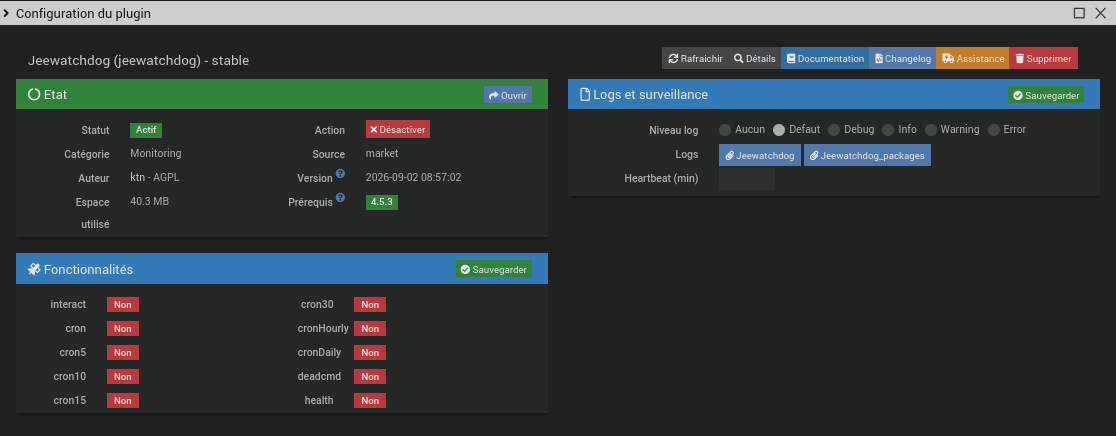Toggle the interact Non badge

click(x=123, y=304)
